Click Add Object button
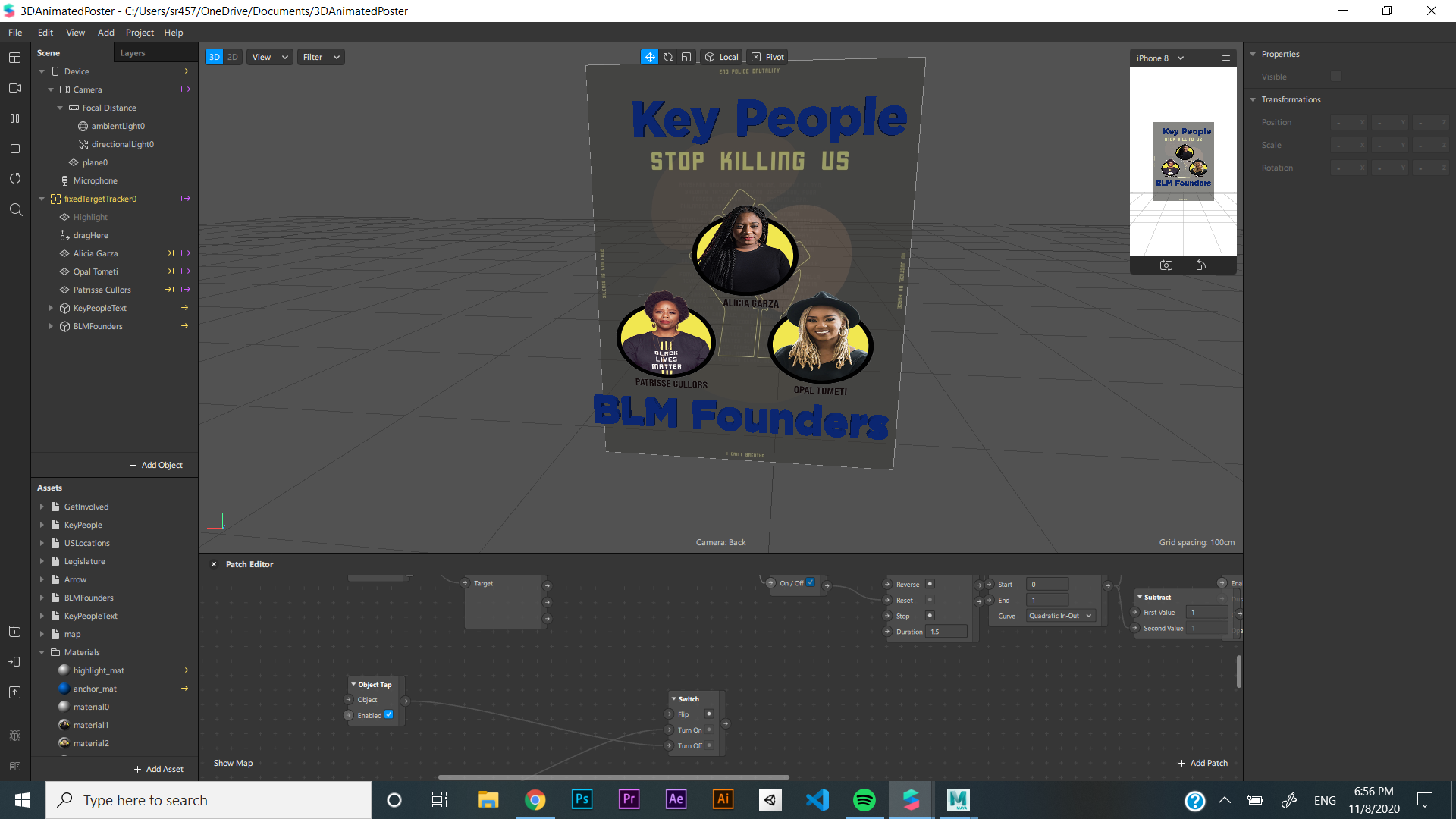Screen dimensions: 1456x819 156,465
